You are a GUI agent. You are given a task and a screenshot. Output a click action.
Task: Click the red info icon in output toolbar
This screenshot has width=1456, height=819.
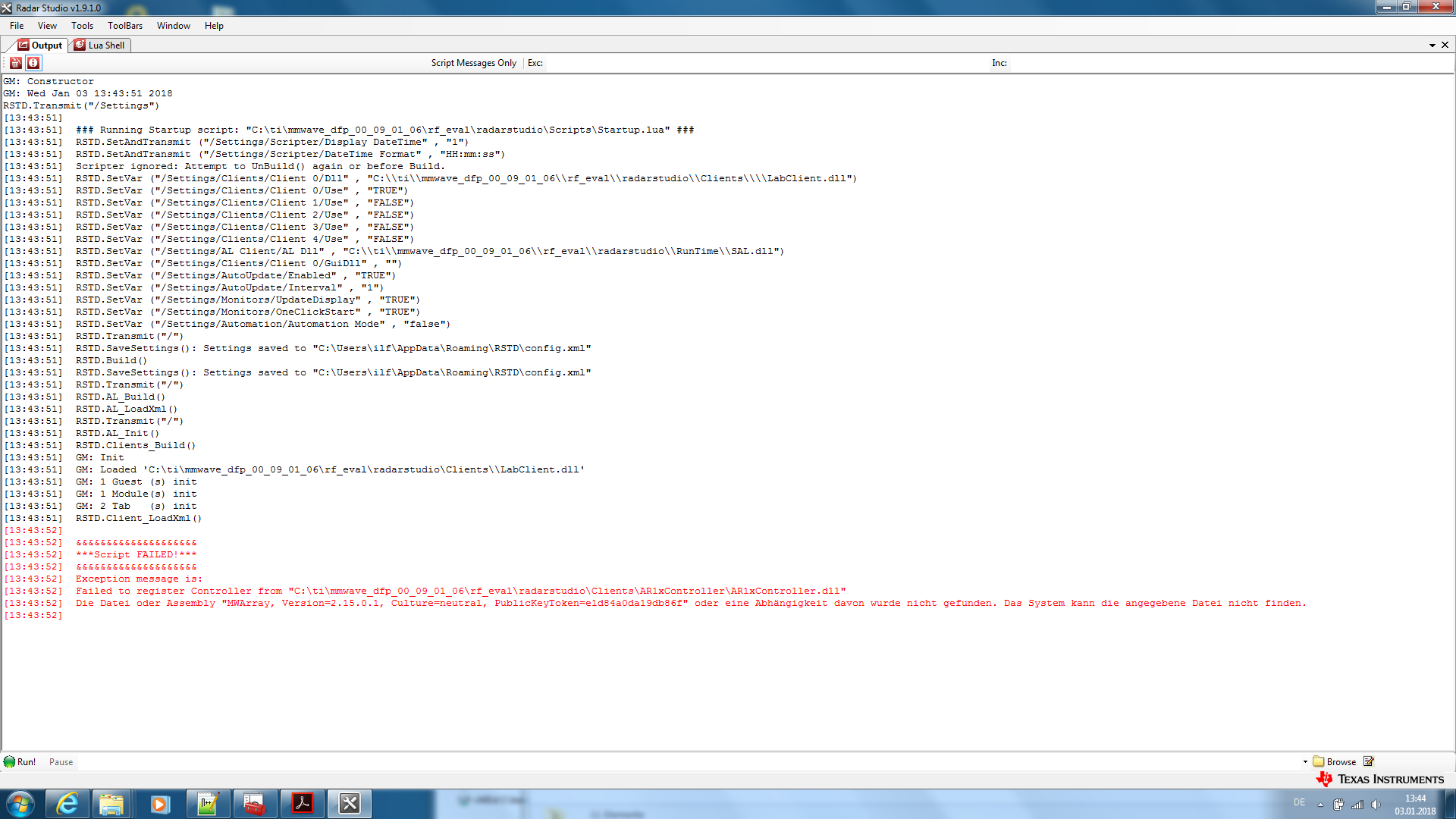pyautogui.click(x=33, y=63)
